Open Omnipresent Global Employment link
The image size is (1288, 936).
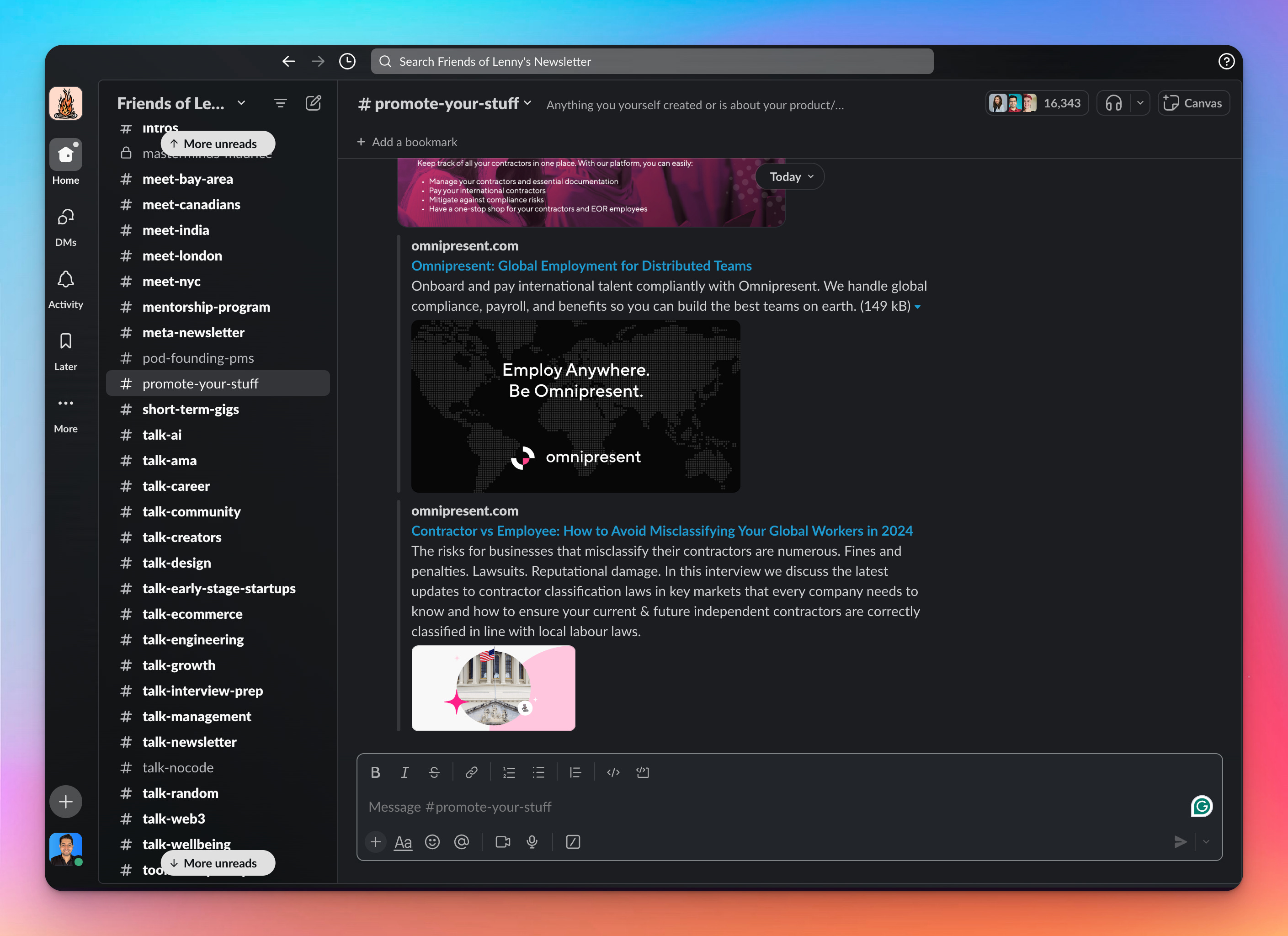click(x=581, y=266)
